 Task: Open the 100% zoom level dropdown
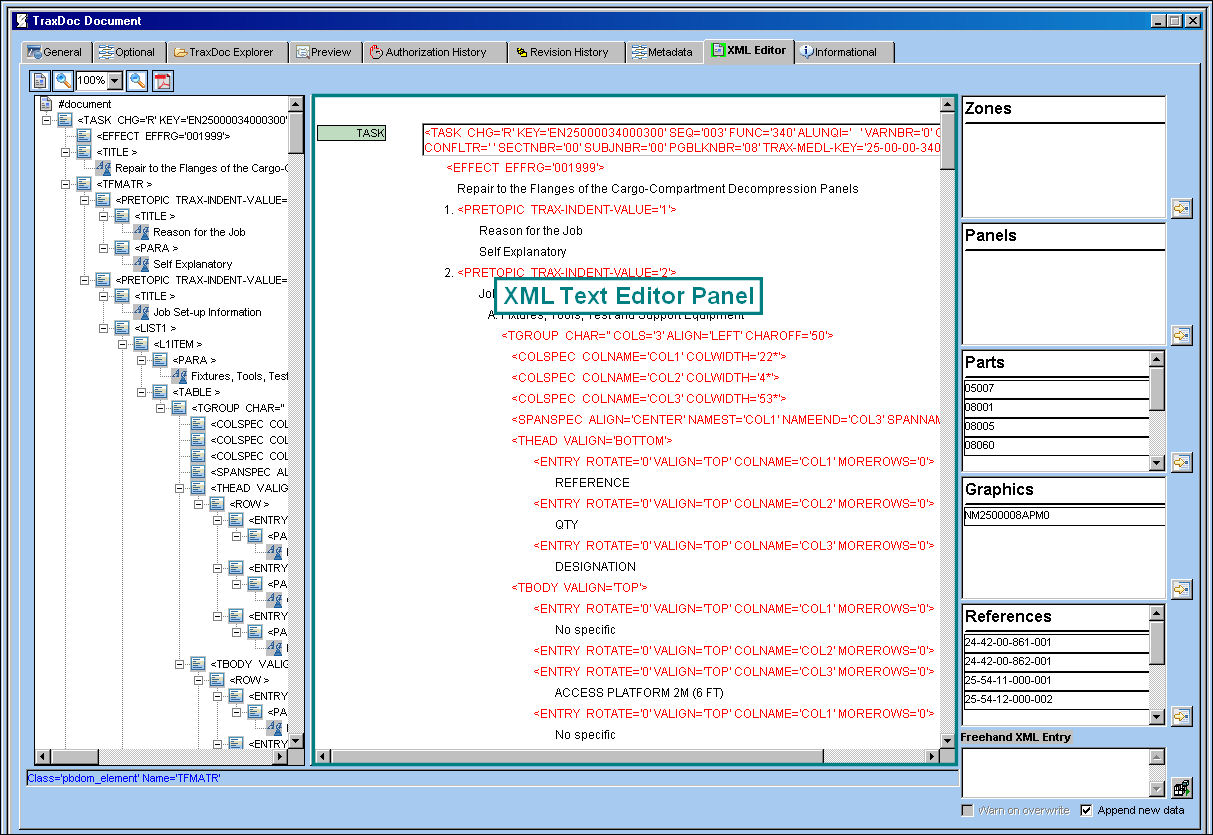pyautogui.click(x=115, y=80)
